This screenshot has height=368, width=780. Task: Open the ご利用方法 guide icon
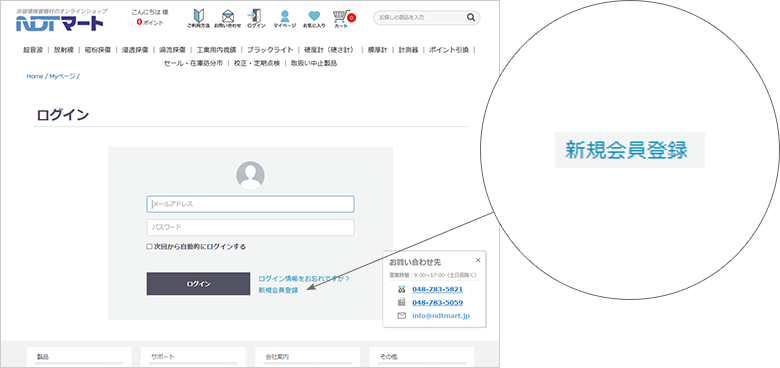(x=198, y=18)
